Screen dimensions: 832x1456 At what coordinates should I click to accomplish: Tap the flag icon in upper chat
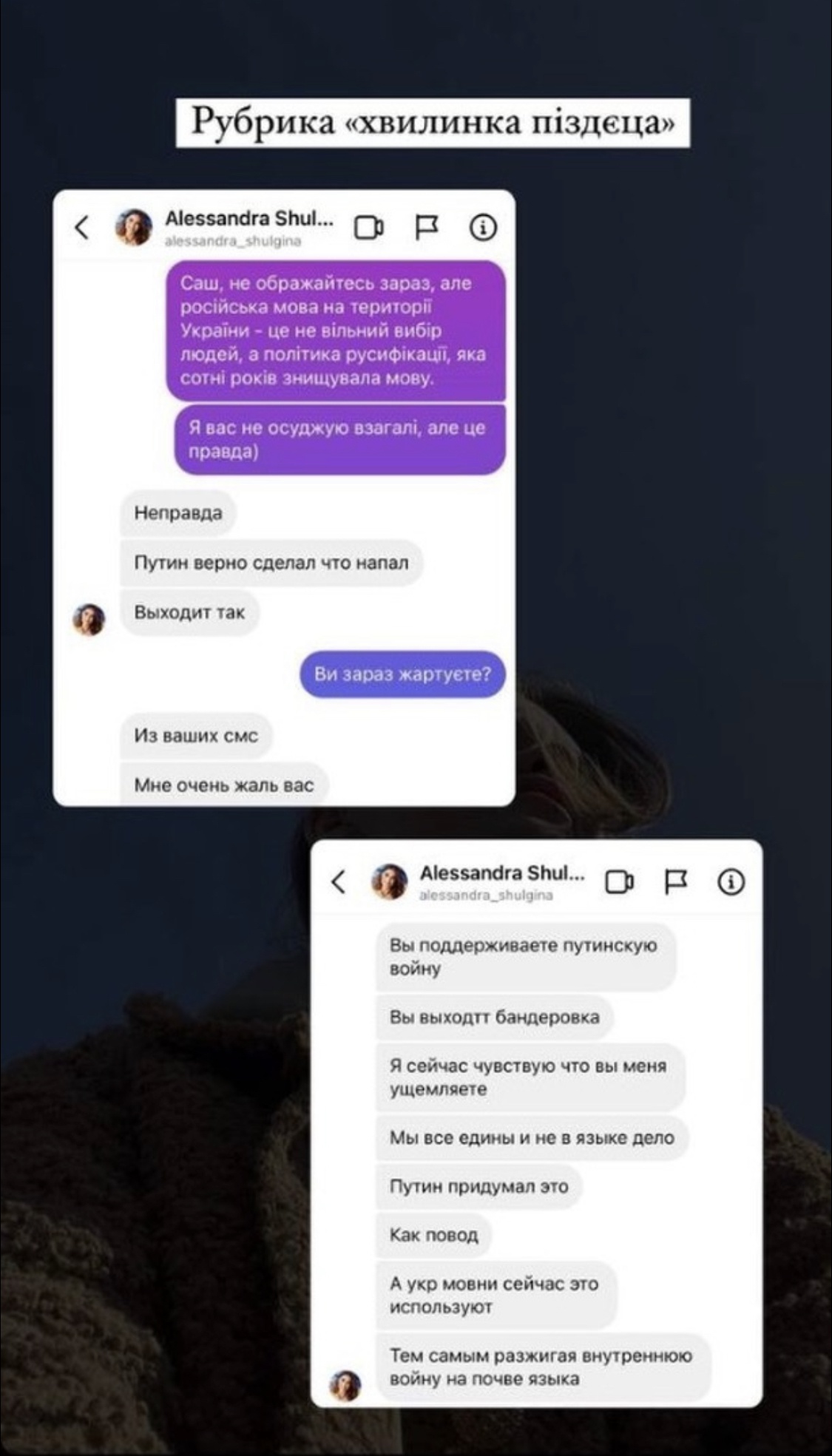click(x=426, y=227)
